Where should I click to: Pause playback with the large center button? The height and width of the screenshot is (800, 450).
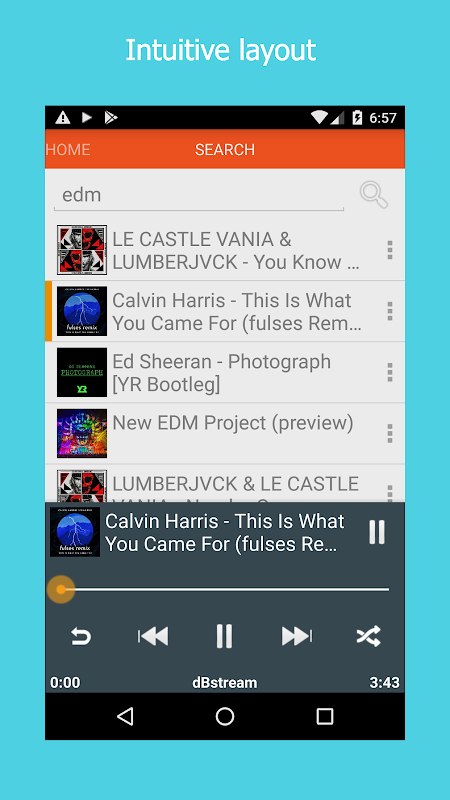tap(224, 636)
